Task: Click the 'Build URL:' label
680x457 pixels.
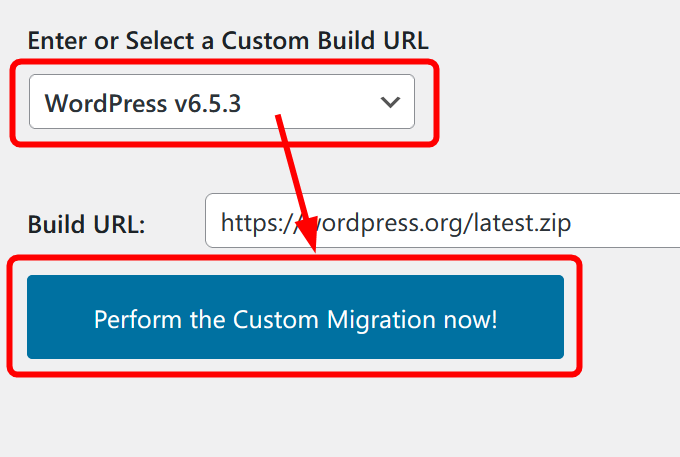Action: [x=87, y=224]
